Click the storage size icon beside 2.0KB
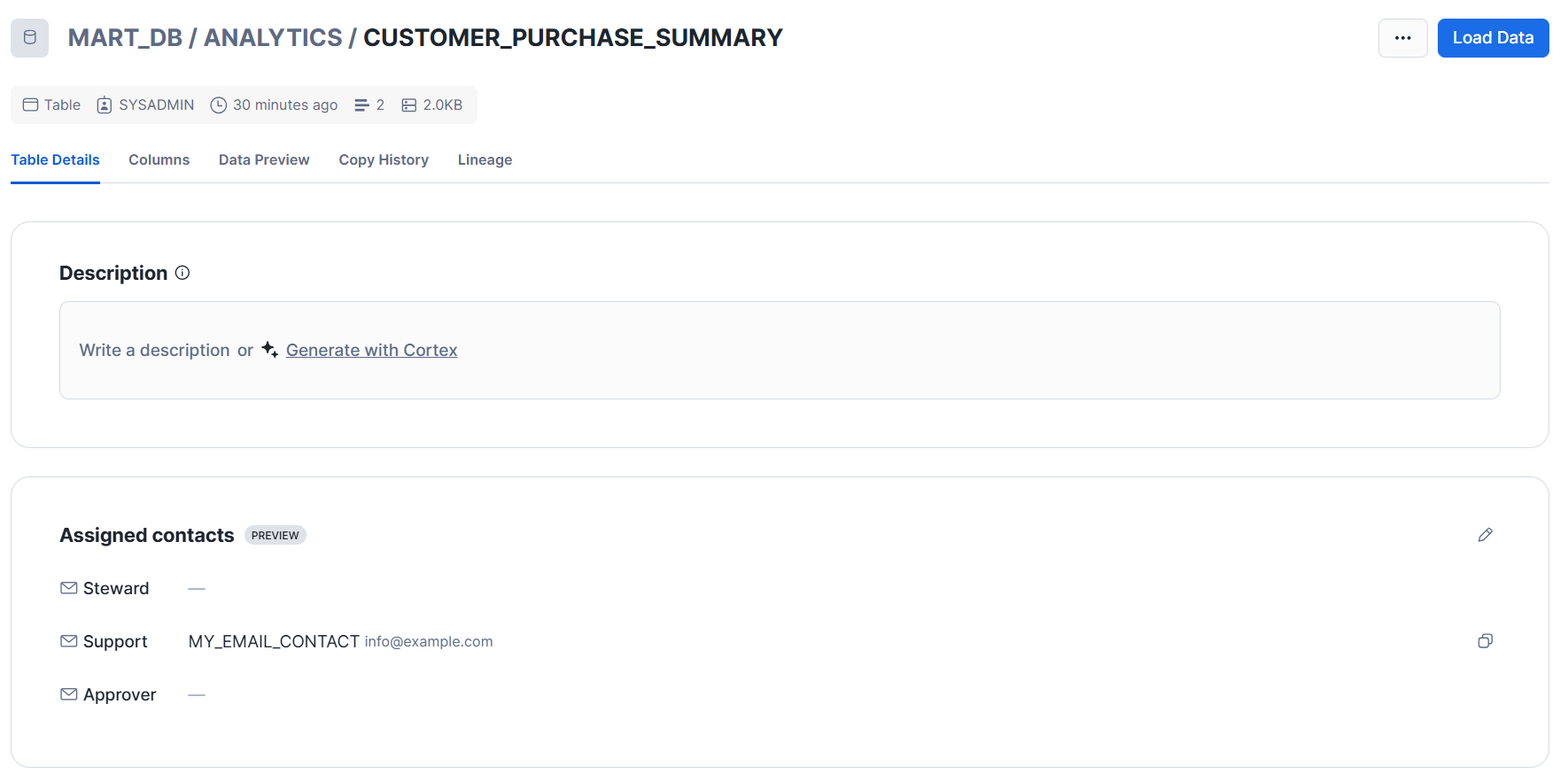The image size is (1568, 774). (x=409, y=104)
